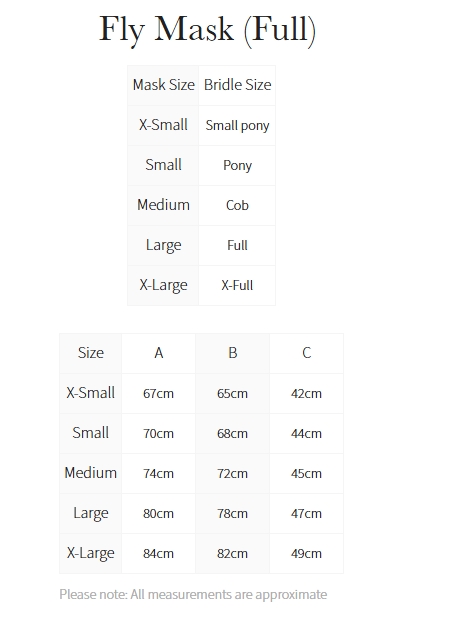Click the Cob bridle size cell

tap(237, 205)
